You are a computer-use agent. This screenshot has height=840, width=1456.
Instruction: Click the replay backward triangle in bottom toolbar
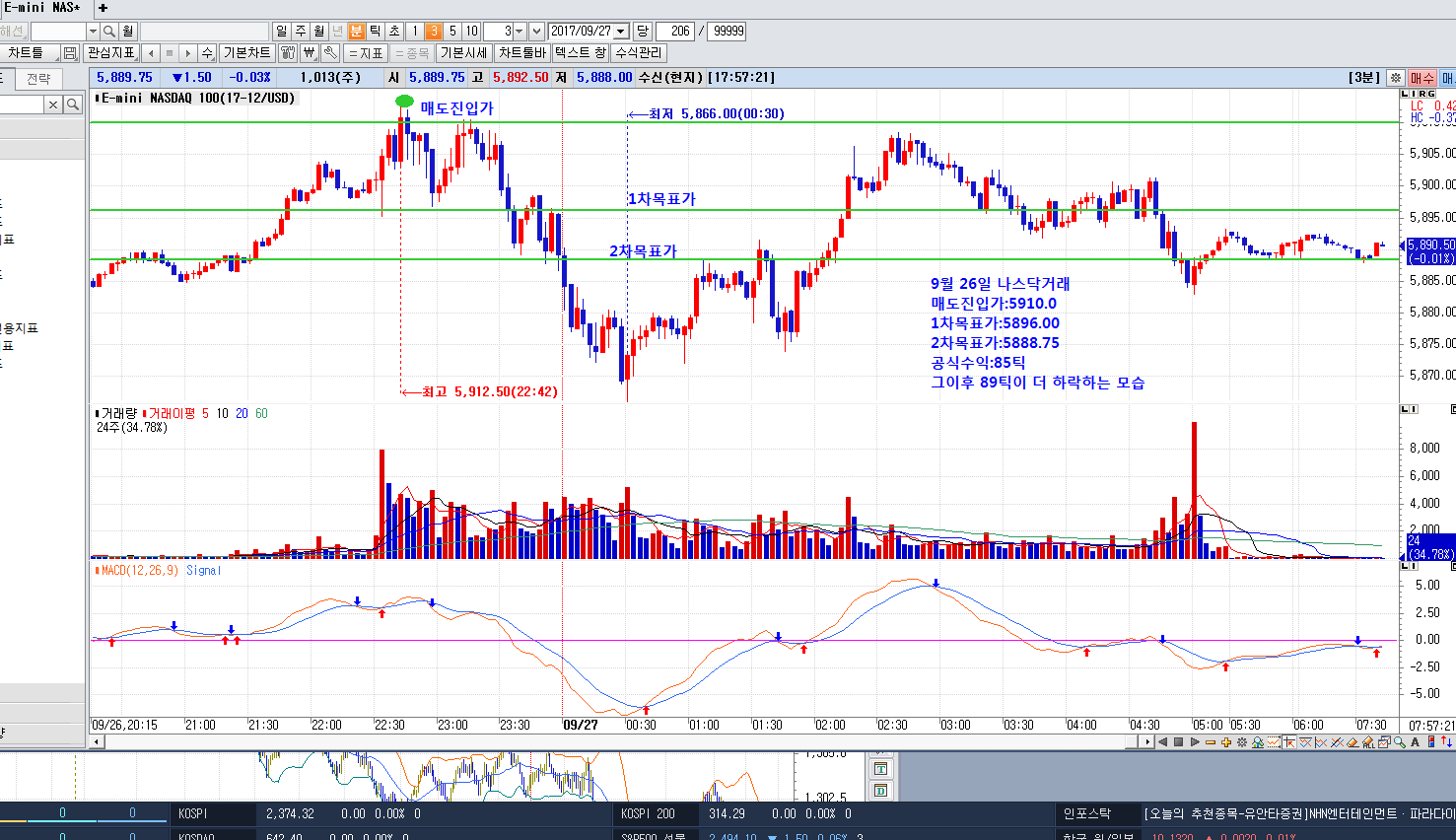[x=1162, y=742]
